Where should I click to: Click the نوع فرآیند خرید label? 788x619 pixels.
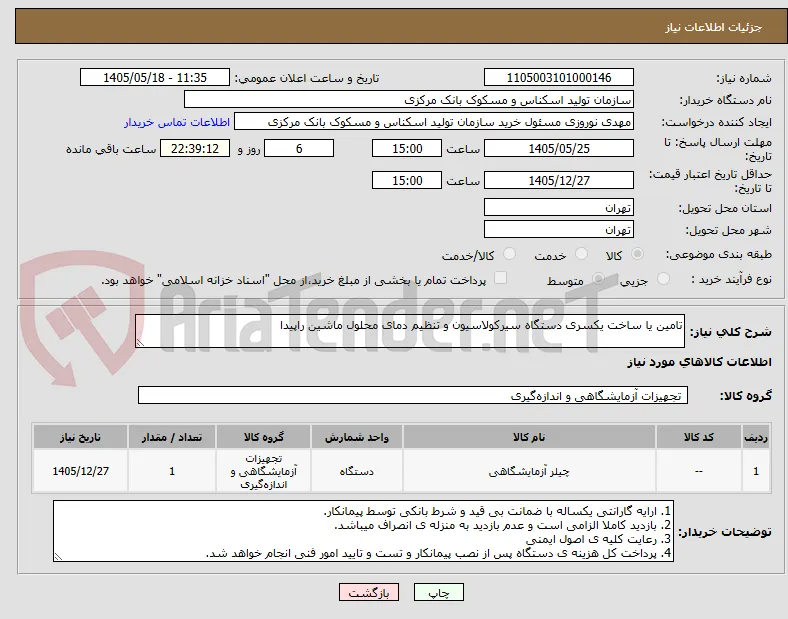(x=731, y=279)
